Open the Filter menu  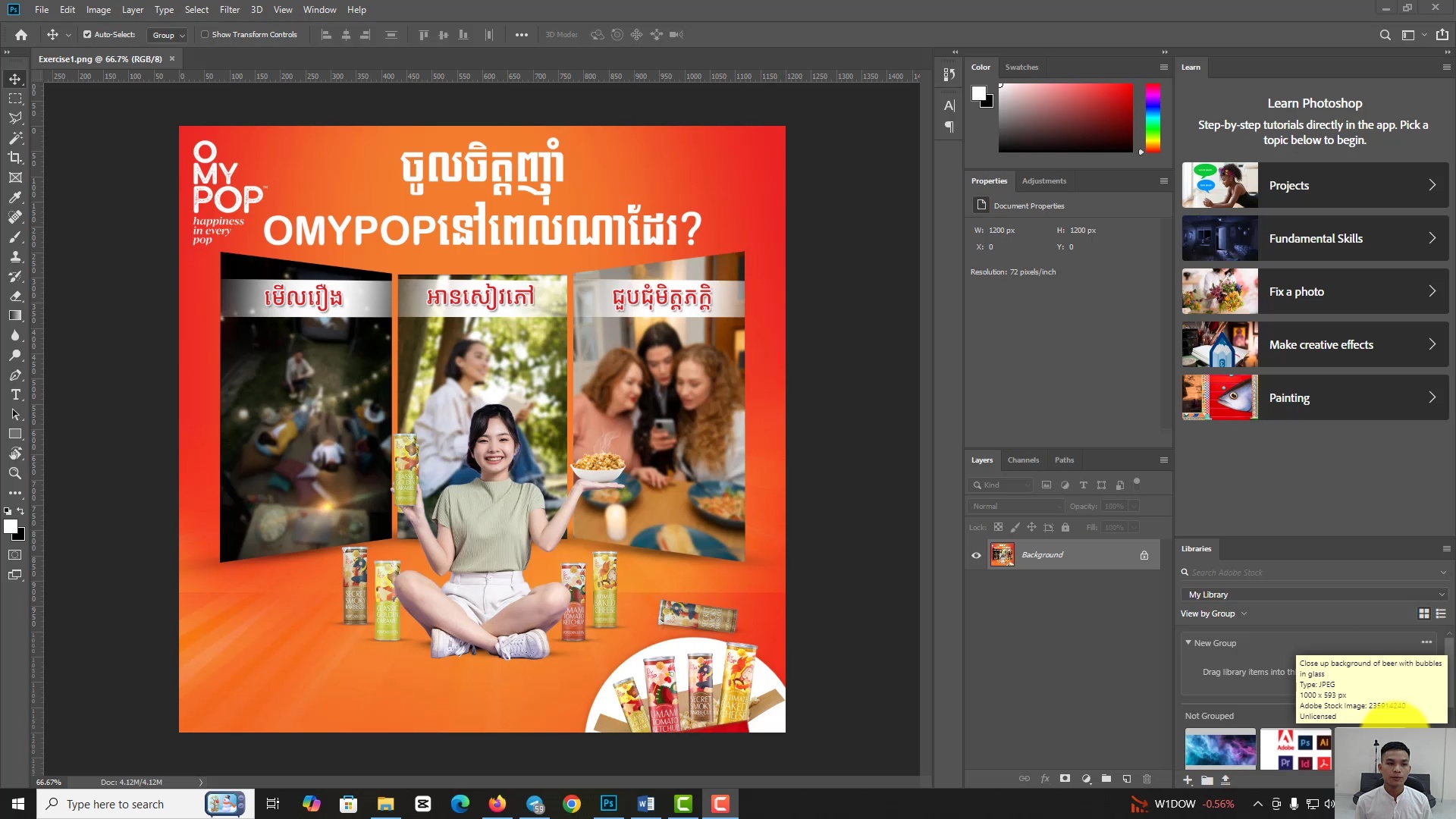pyautogui.click(x=230, y=10)
